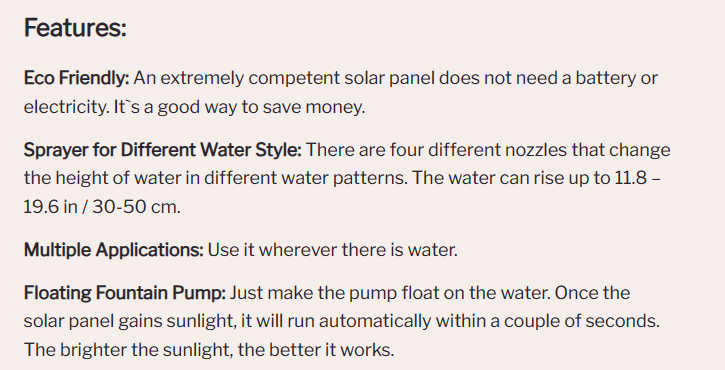The width and height of the screenshot is (725, 370).
Task: Click the Eco Friendly: bold label
Action: click(x=77, y=78)
